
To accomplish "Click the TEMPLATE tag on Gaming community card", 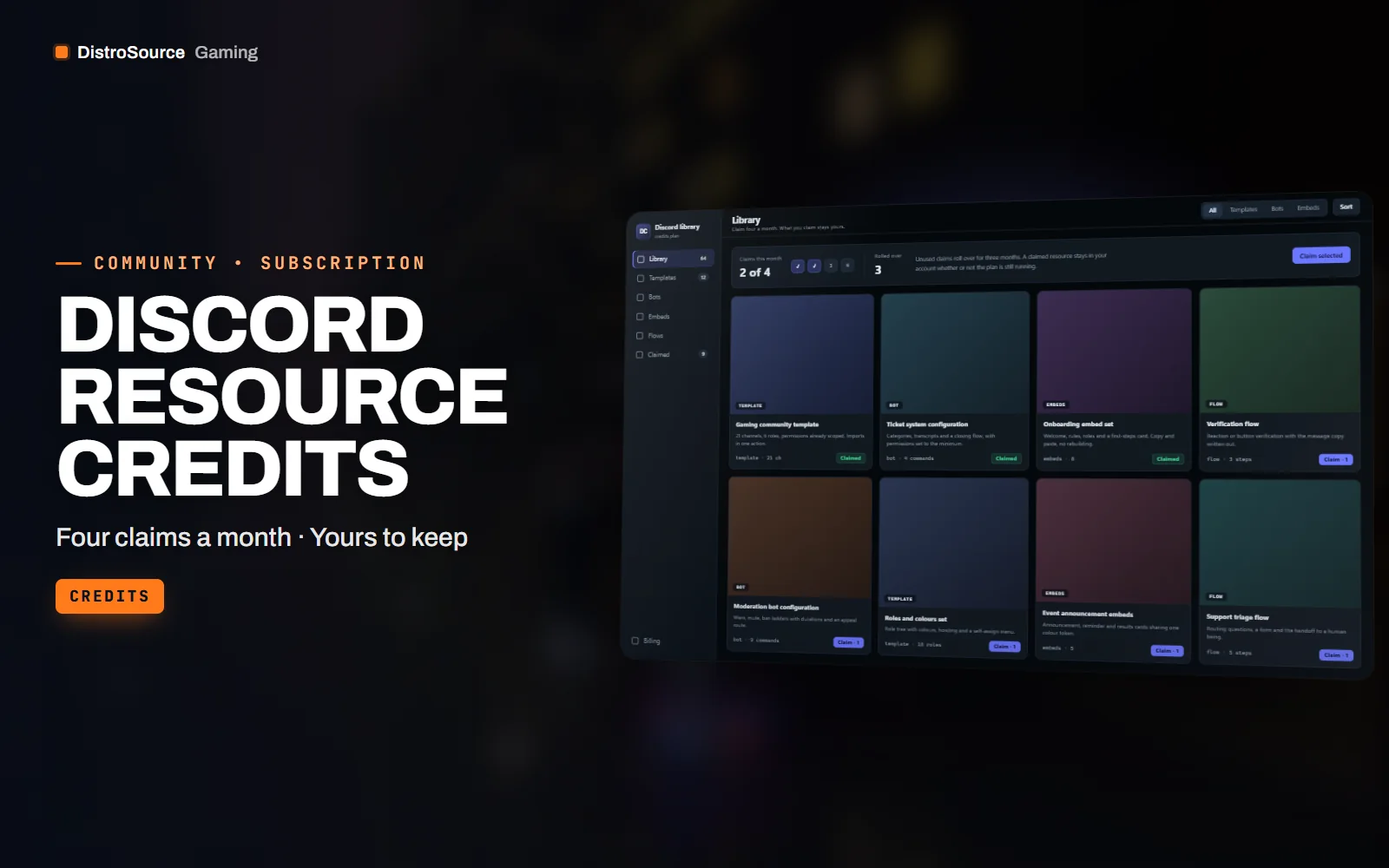I will pos(750,405).
